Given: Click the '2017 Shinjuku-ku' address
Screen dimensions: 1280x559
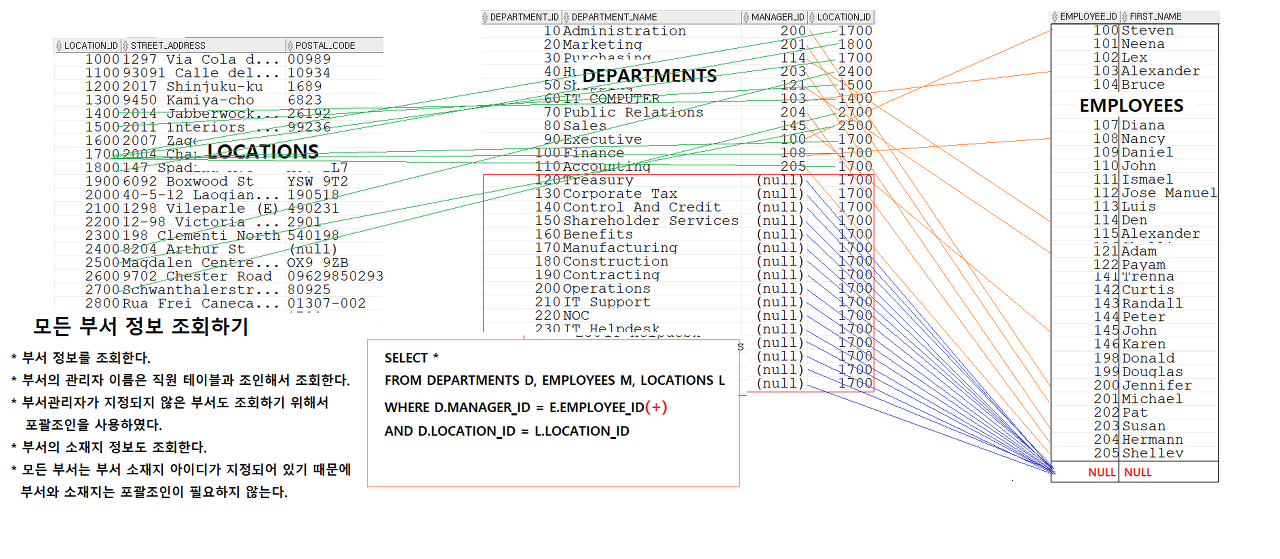Looking at the screenshot, I should (x=193, y=87).
